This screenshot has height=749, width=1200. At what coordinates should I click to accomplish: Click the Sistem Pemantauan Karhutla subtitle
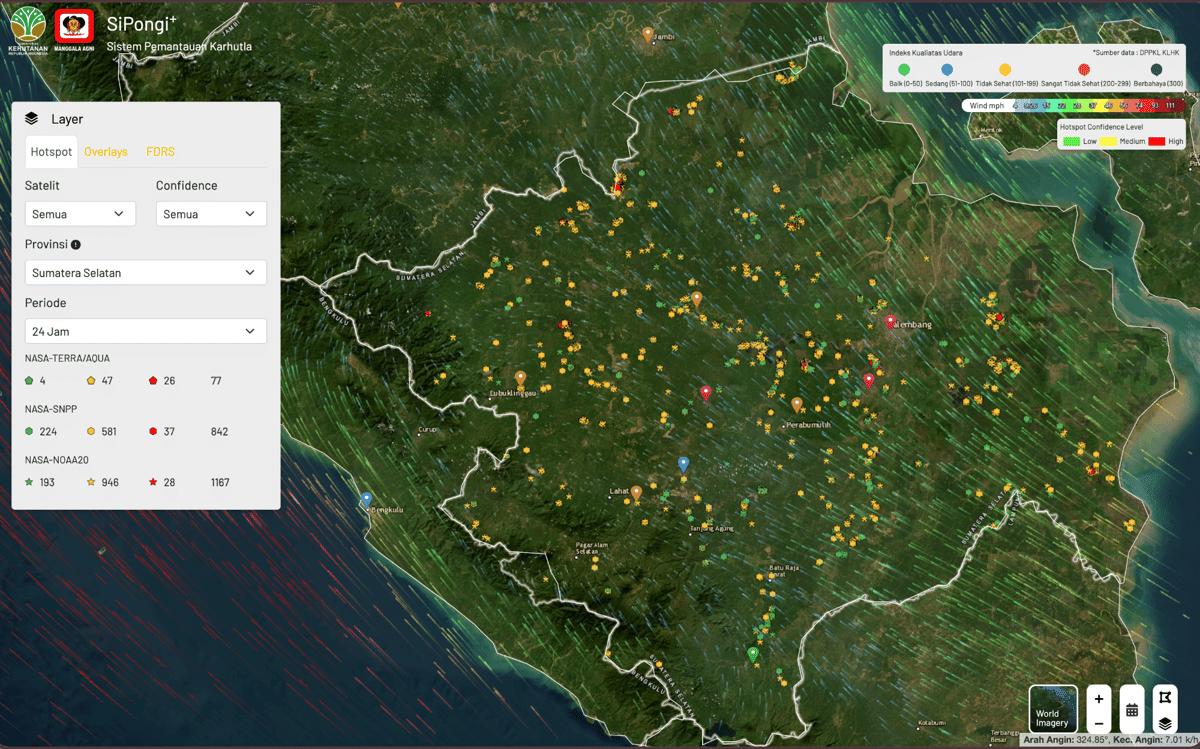point(179,46)
